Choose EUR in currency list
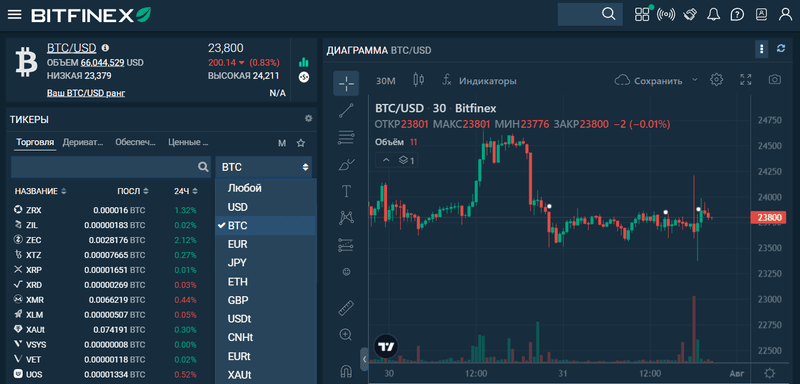The height and width of the screenshot is (384, 800). coord(266,244)
